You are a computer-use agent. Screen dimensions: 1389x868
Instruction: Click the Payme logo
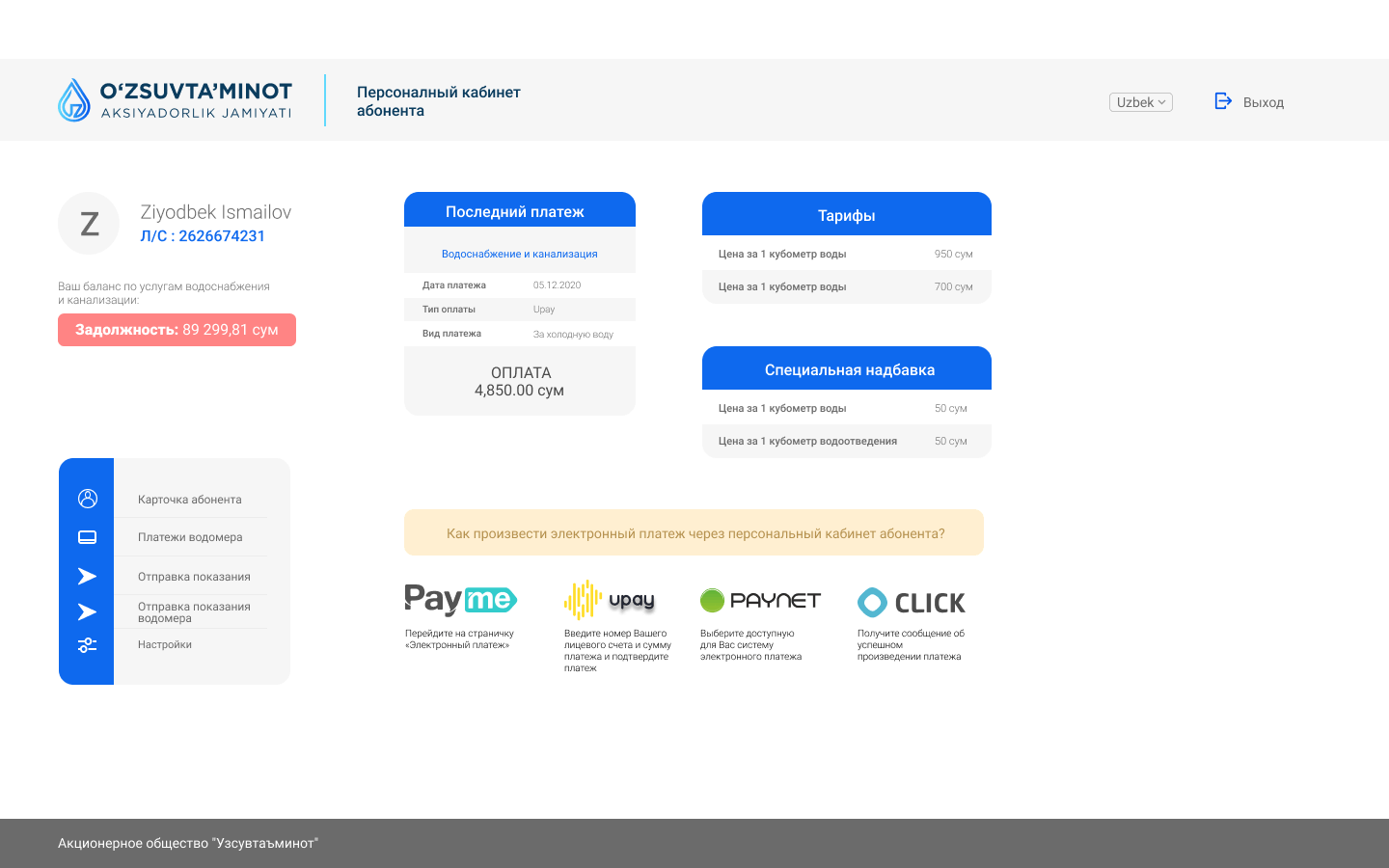461,600
